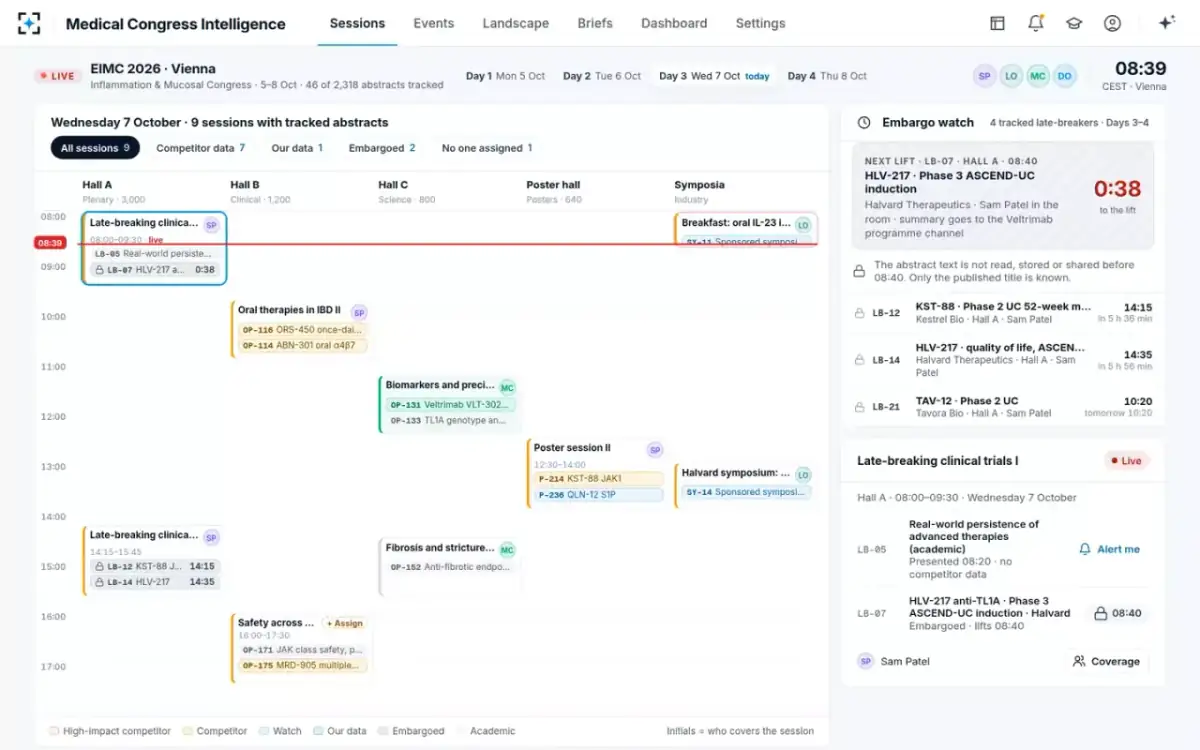Image resolution: width=1200 pixels, height=750 pixels.
Task: Click the MC team avatar in header
Action: pos(1038,76)
